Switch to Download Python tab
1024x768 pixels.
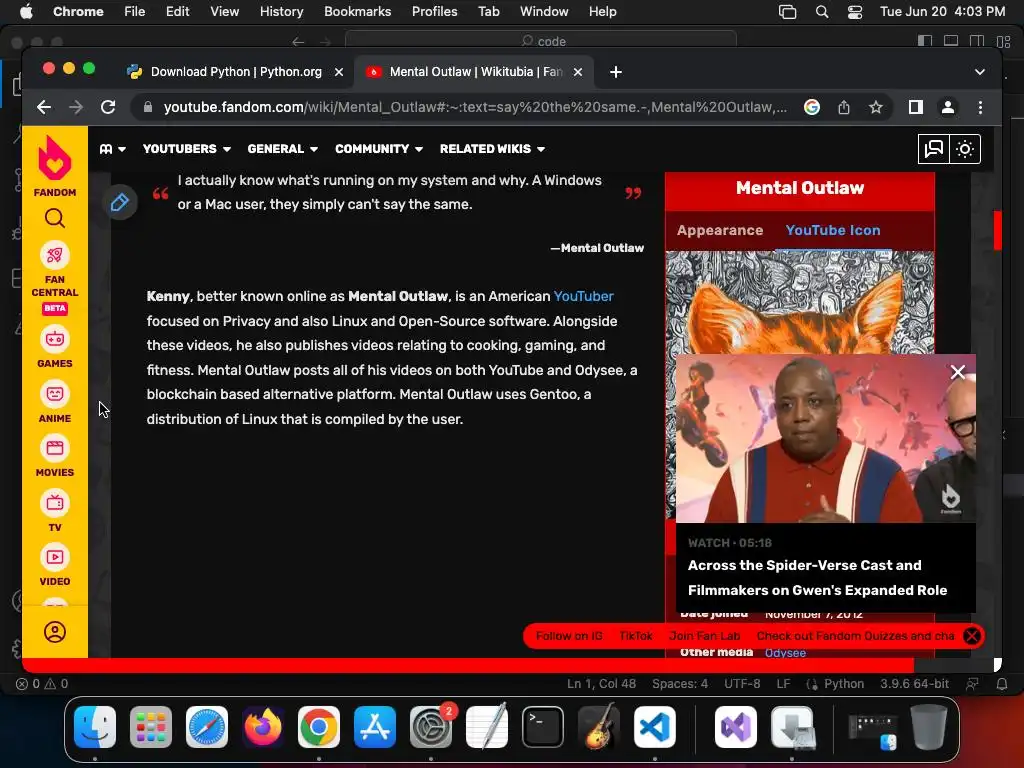pos(235,72)
